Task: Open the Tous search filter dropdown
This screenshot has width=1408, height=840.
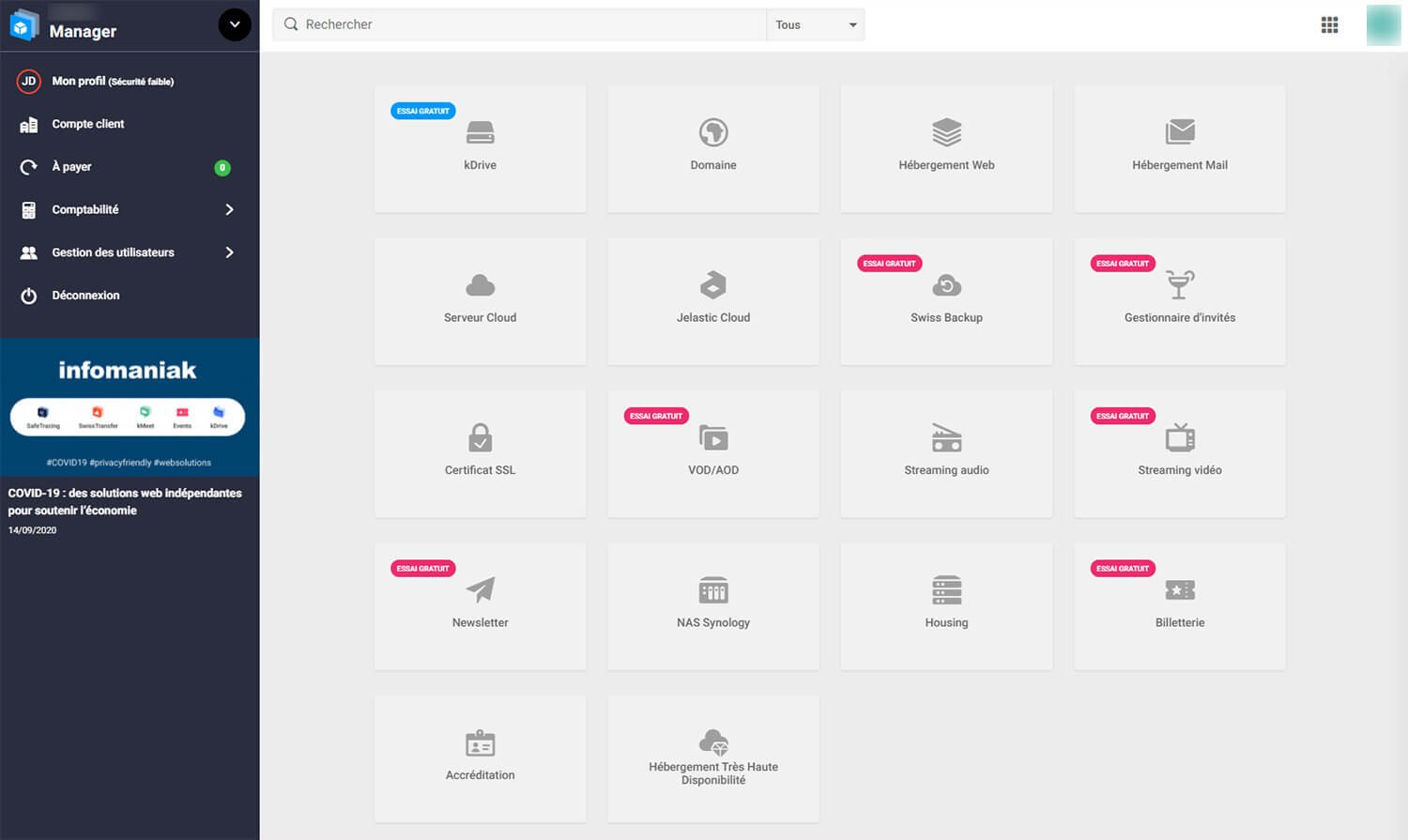Action: coord(816,25)
